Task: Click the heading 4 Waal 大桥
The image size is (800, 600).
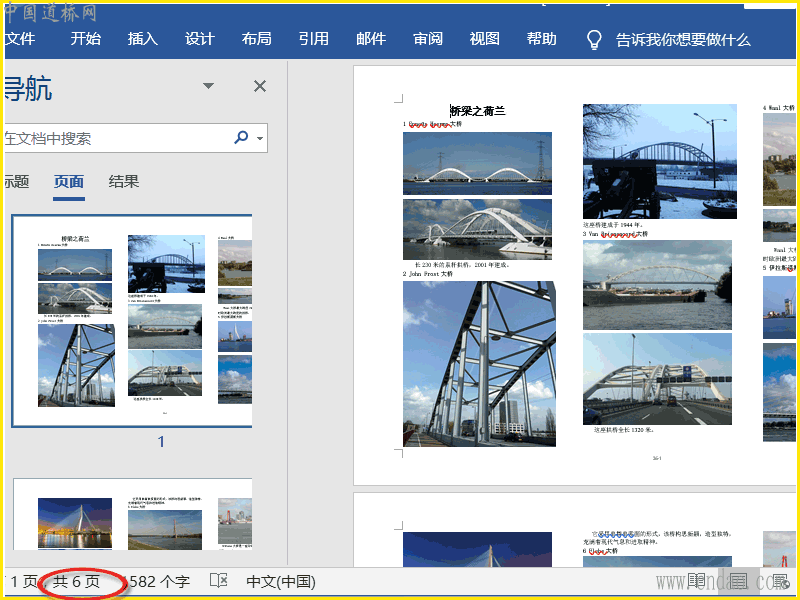Action: pos(779,108)
